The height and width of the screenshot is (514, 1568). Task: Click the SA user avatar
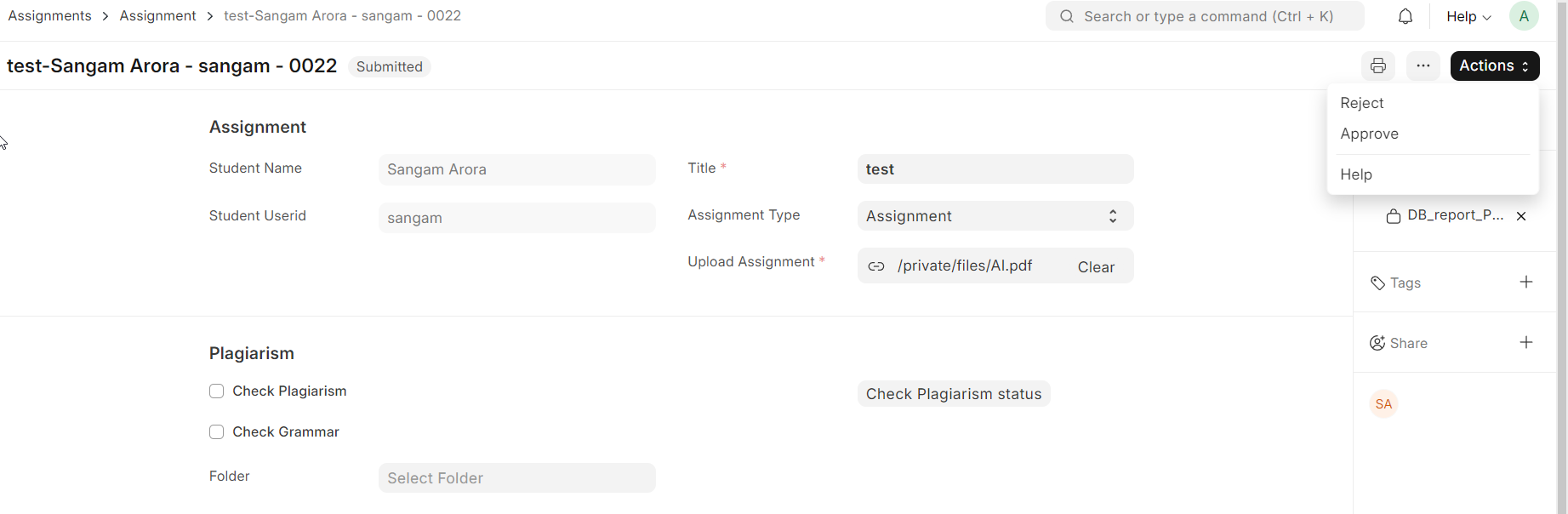1384,404
